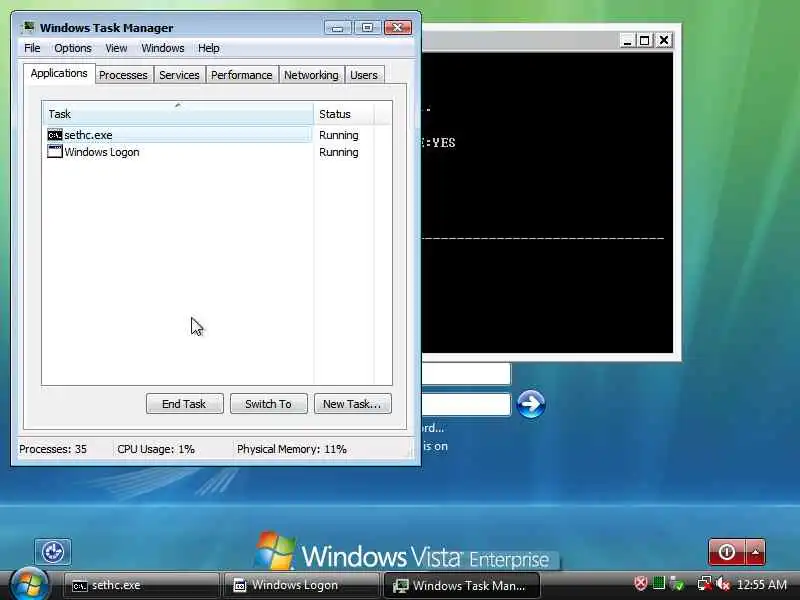Screen dimensions: 800x600
Task: Open the Options menu
Action: (x=73, y=48)
